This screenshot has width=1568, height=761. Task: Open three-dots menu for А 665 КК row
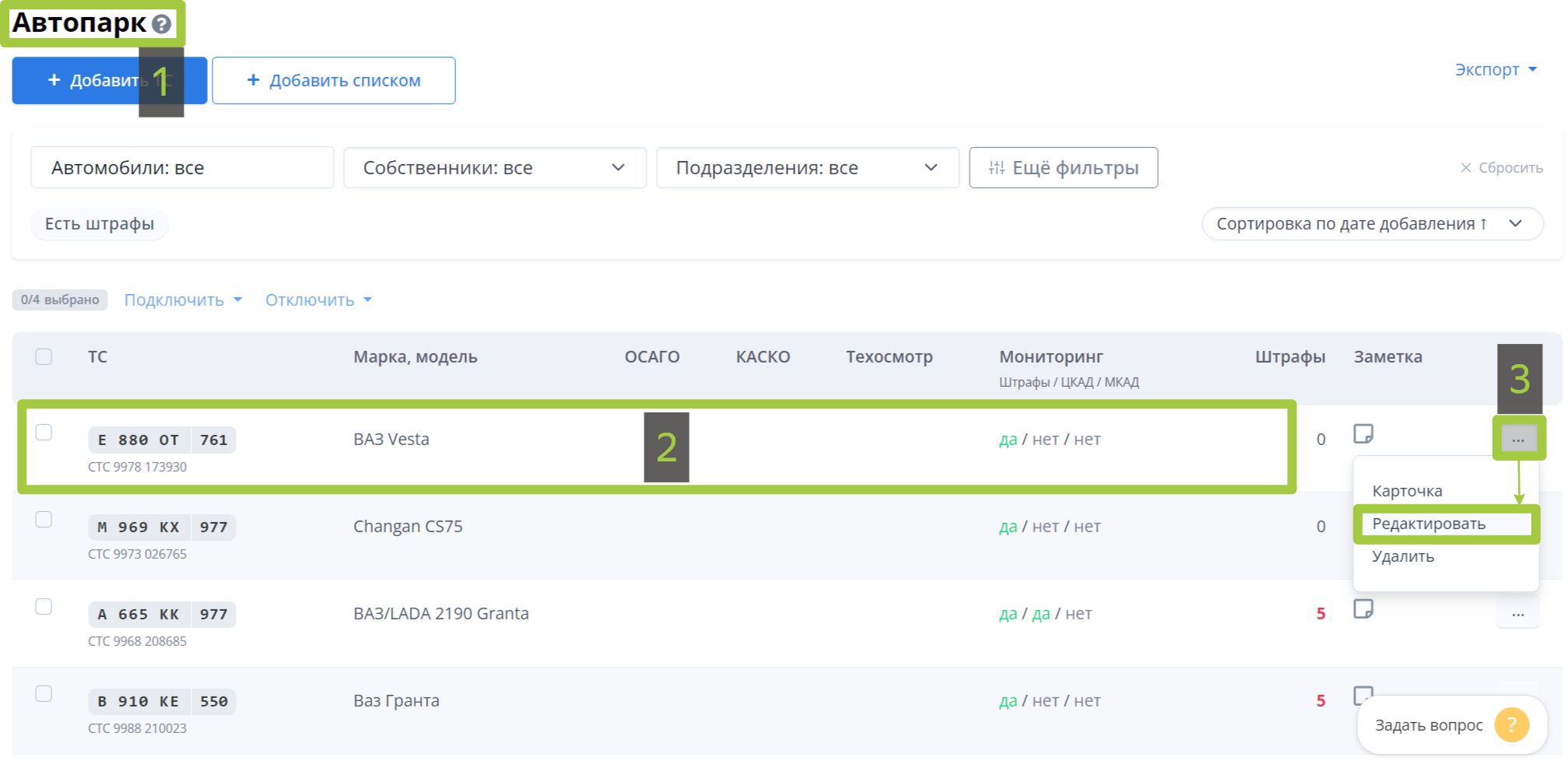click(1517, 614)
